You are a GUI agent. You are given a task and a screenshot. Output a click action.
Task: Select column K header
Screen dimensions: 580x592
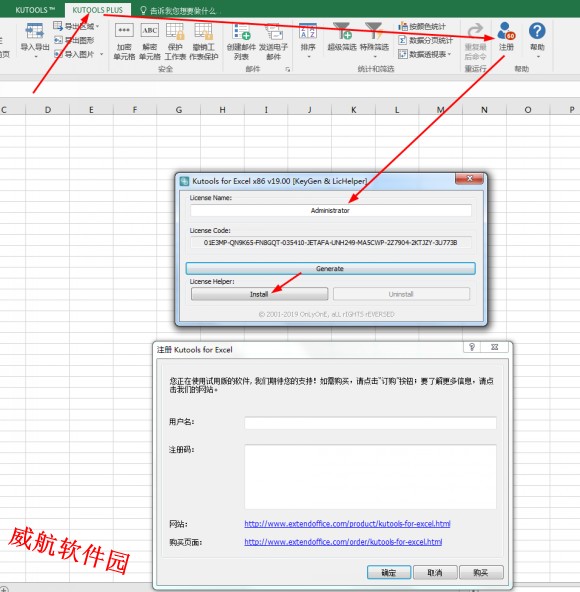pos(353,110)
